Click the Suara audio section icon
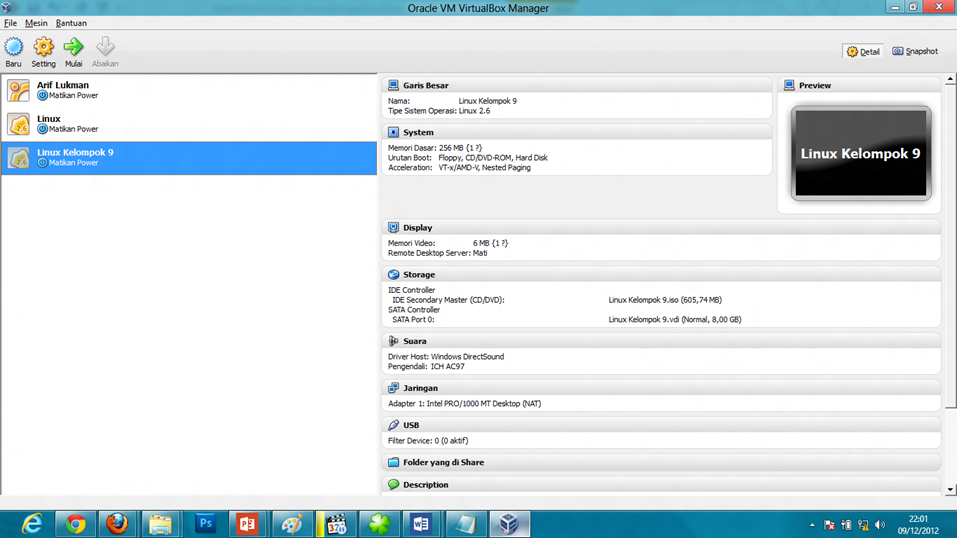The height and width of the screenshot is (538, 957). pos(394,341)
